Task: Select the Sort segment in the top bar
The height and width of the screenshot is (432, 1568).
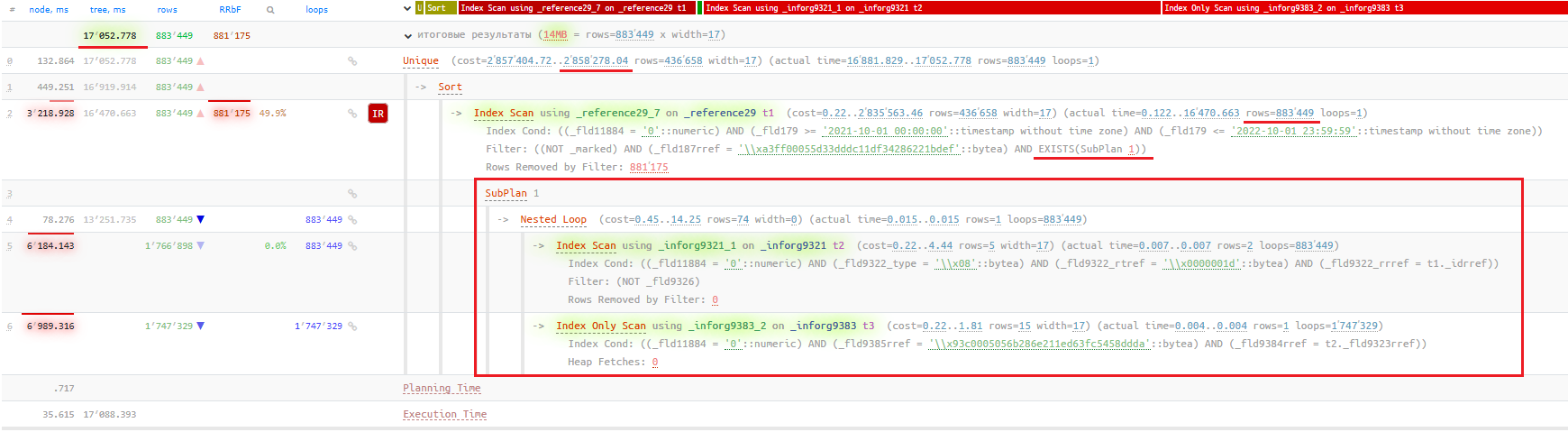Action: pos(441,8)
